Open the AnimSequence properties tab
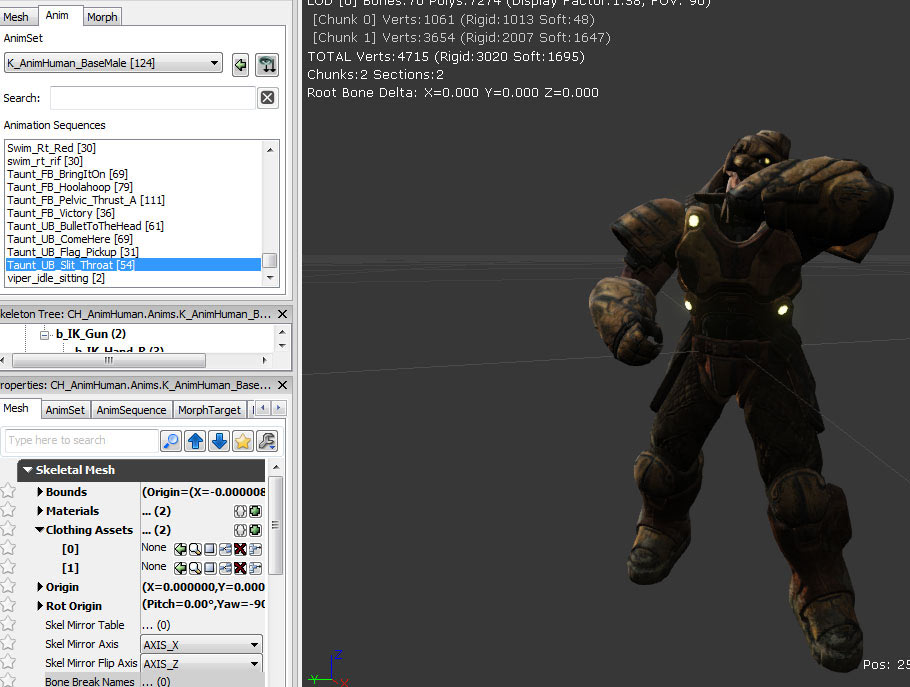910x687 pixels. 131,410
